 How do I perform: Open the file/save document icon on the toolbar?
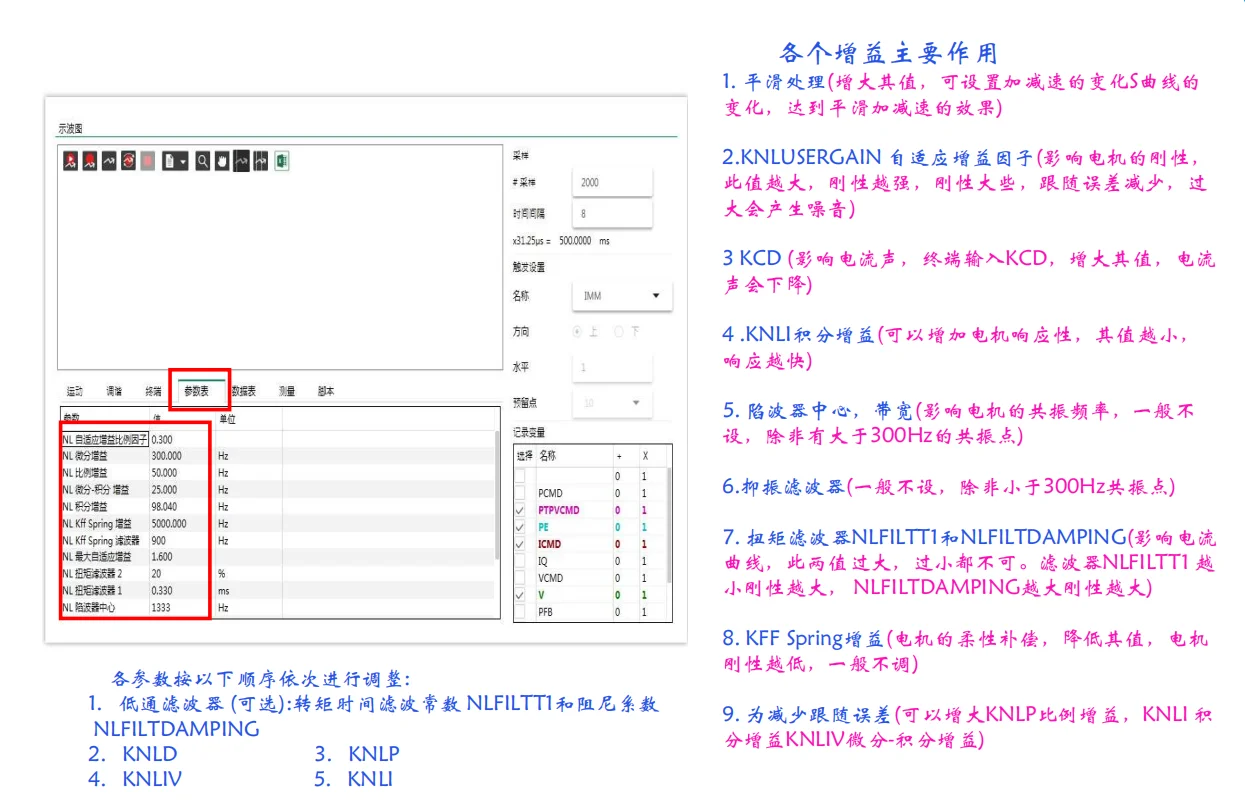[x=169, y=160]
